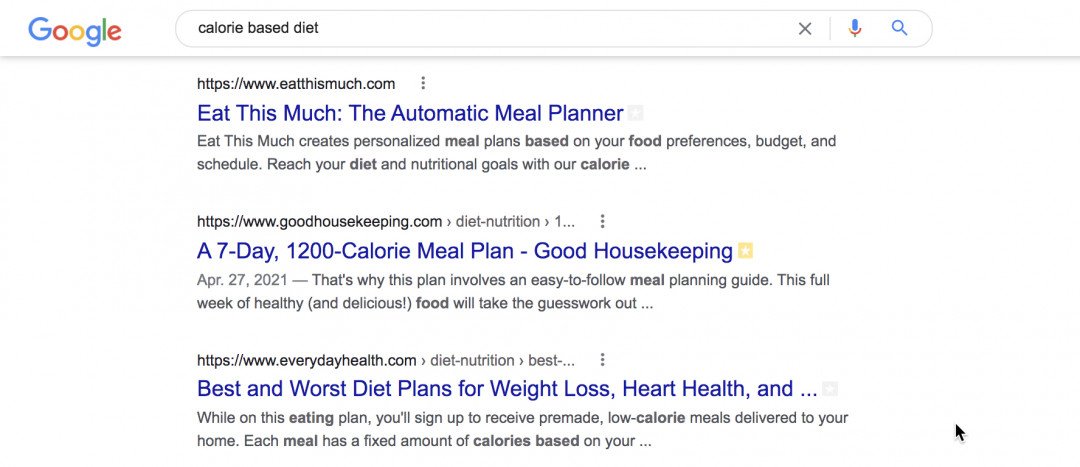1080x467 pixels.
Task: Open the three-dot menu next to eatthismuch.com
Action: pos(423,83)
